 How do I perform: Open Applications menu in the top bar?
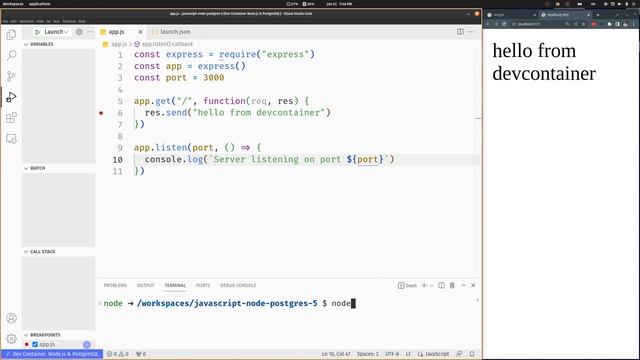tap(40, 4)
